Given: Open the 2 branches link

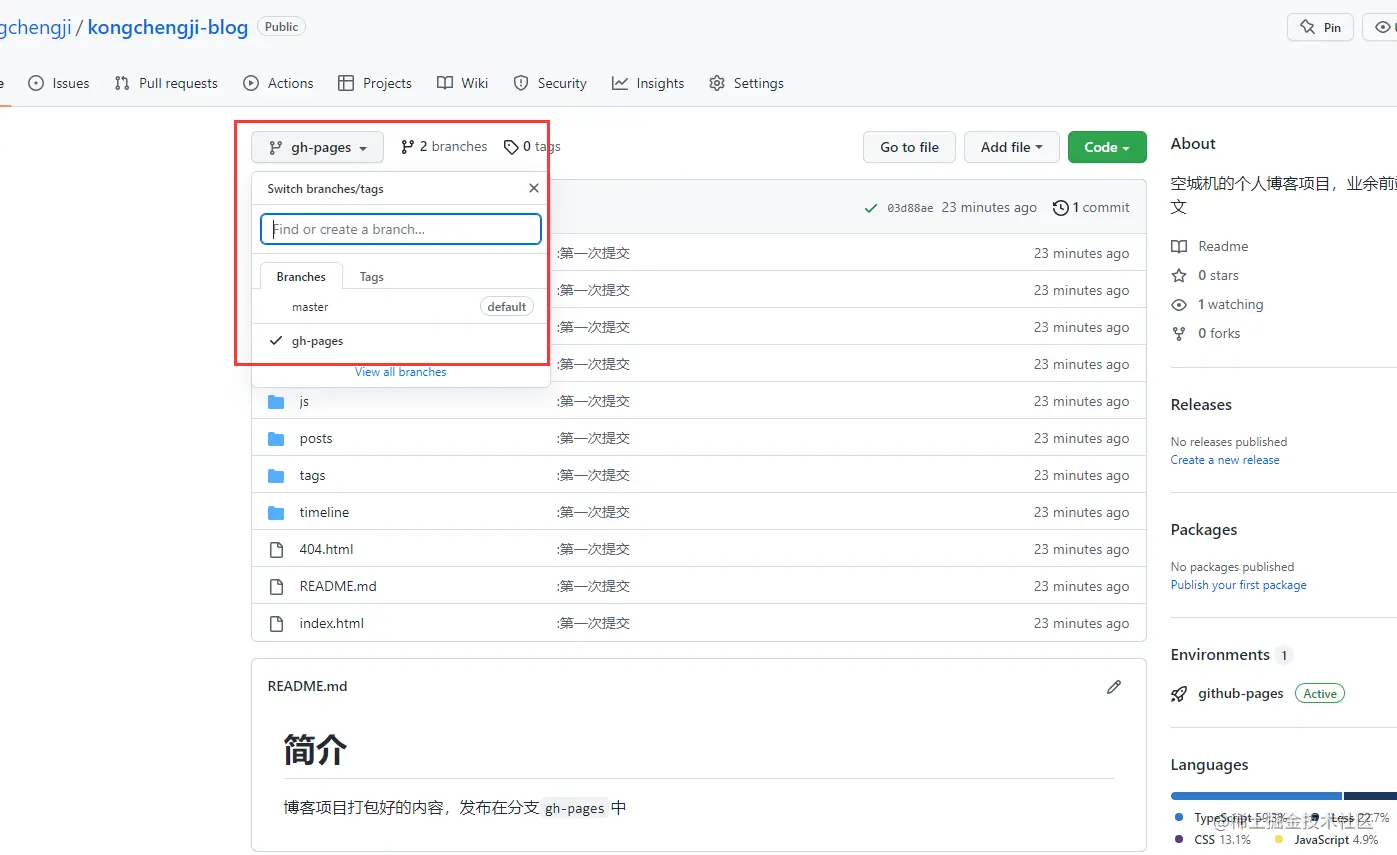Looking at the screenshot, I should point(444,147).
